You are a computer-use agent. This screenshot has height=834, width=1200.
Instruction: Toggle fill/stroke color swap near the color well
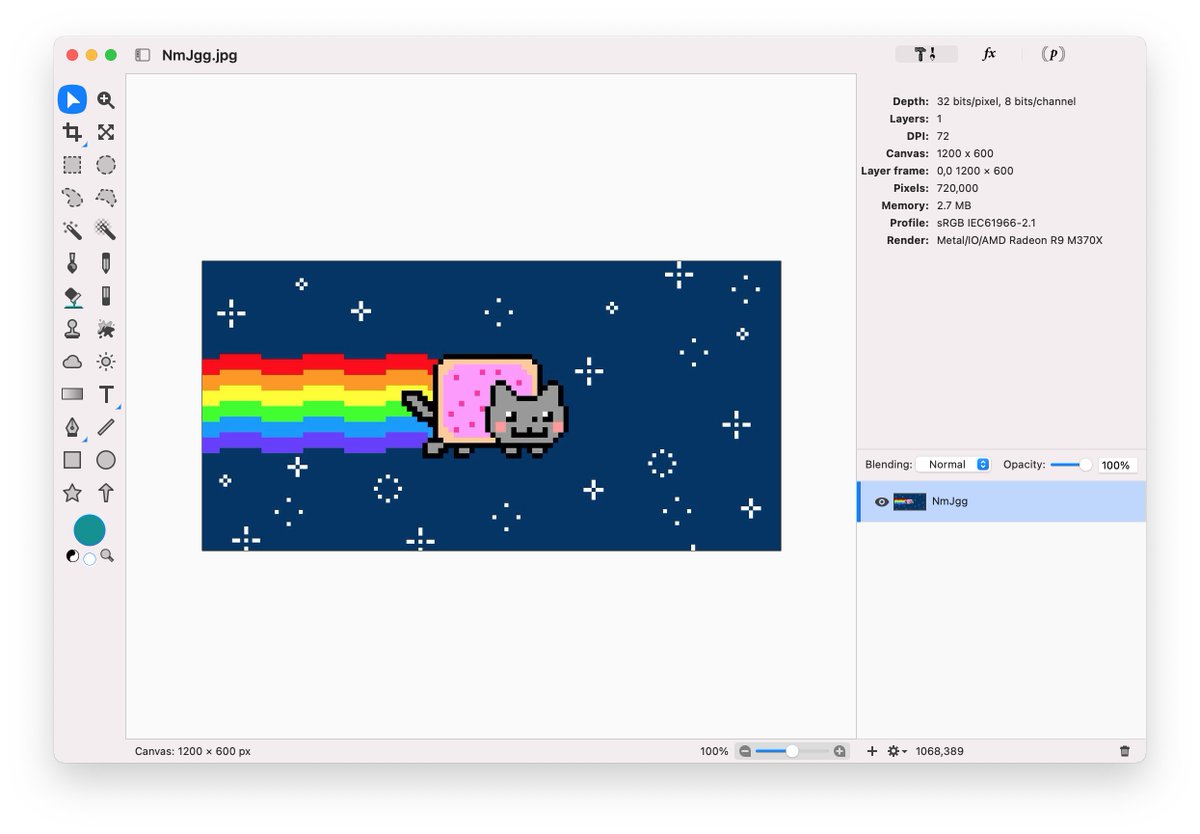click(x=73, y=555)
